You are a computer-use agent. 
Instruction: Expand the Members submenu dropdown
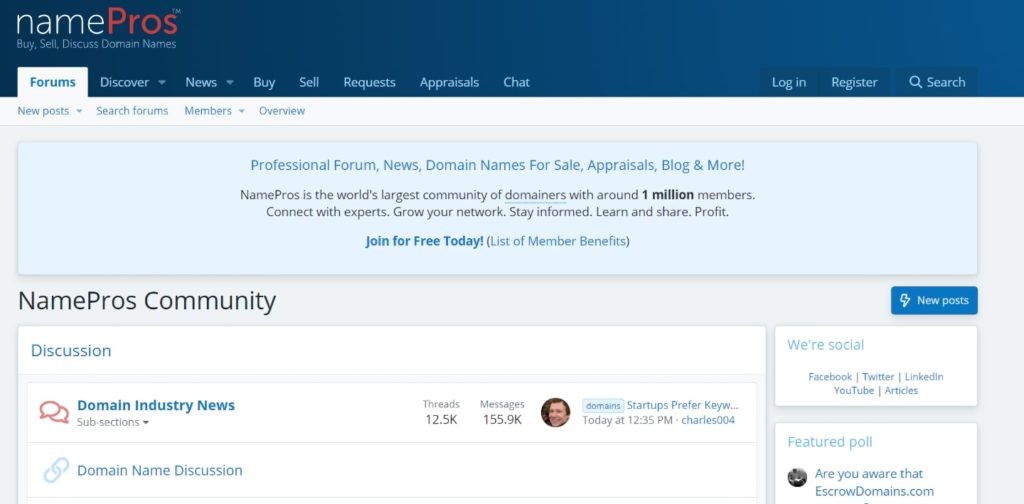(241, 111)
